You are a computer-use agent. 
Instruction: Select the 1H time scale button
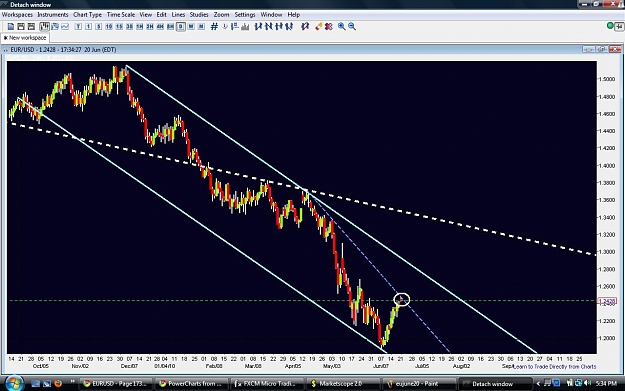tap(140, 27)
